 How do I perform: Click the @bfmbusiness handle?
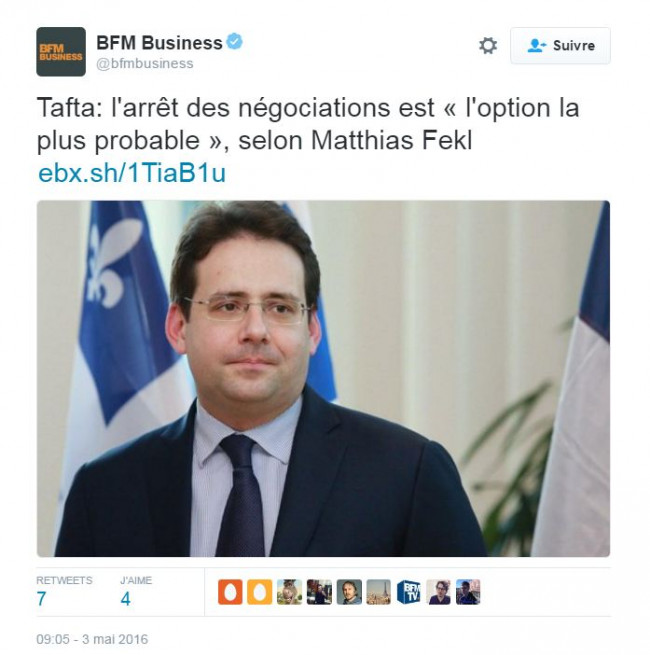click(145, 63)
